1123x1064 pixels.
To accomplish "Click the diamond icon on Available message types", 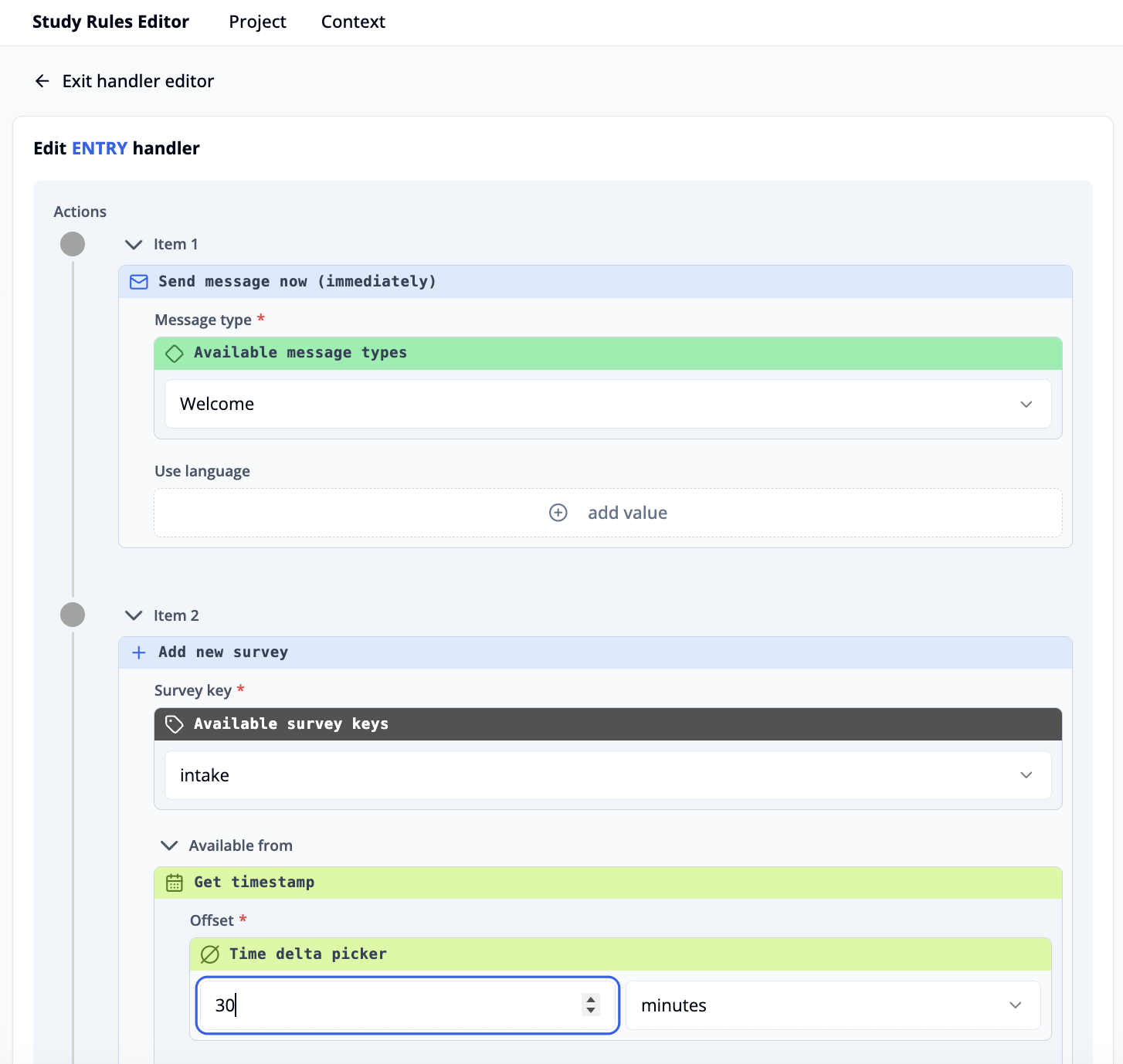I will 175,353.
